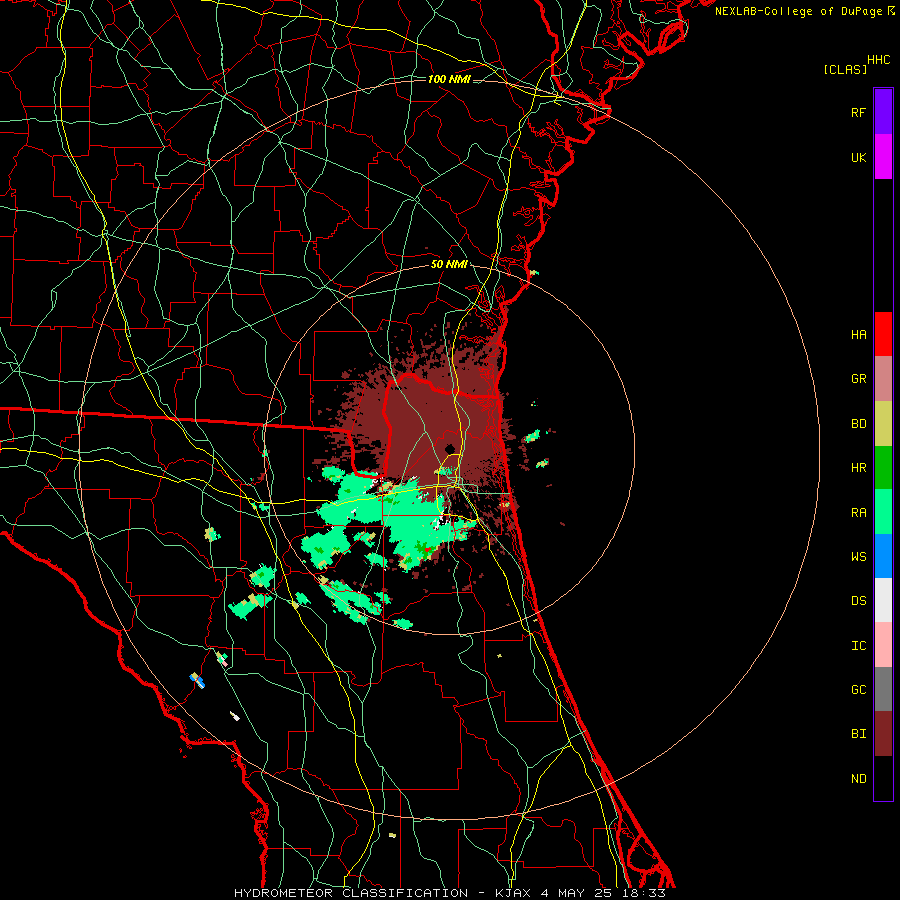Click the HHC product label

(x=879, y=60)
